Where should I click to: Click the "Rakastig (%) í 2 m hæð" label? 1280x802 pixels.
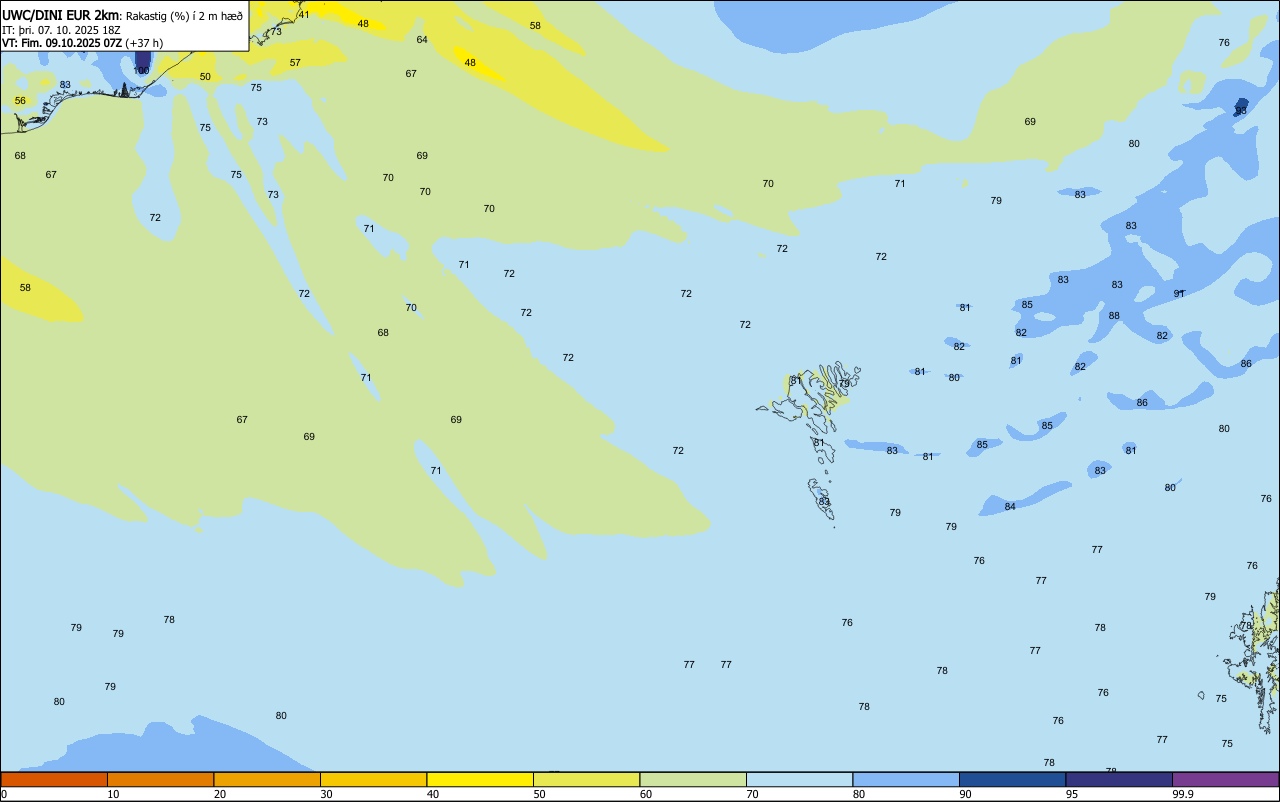[x=184, y=16]
